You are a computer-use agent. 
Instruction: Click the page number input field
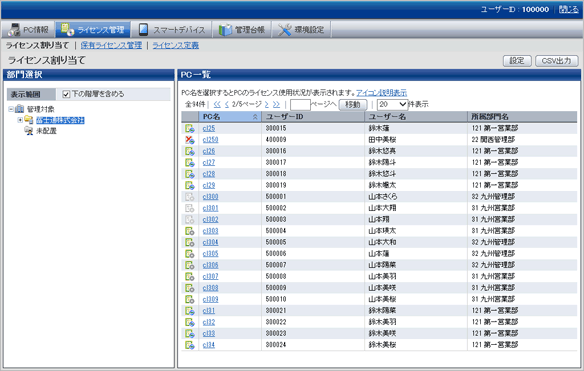[300, 105]
